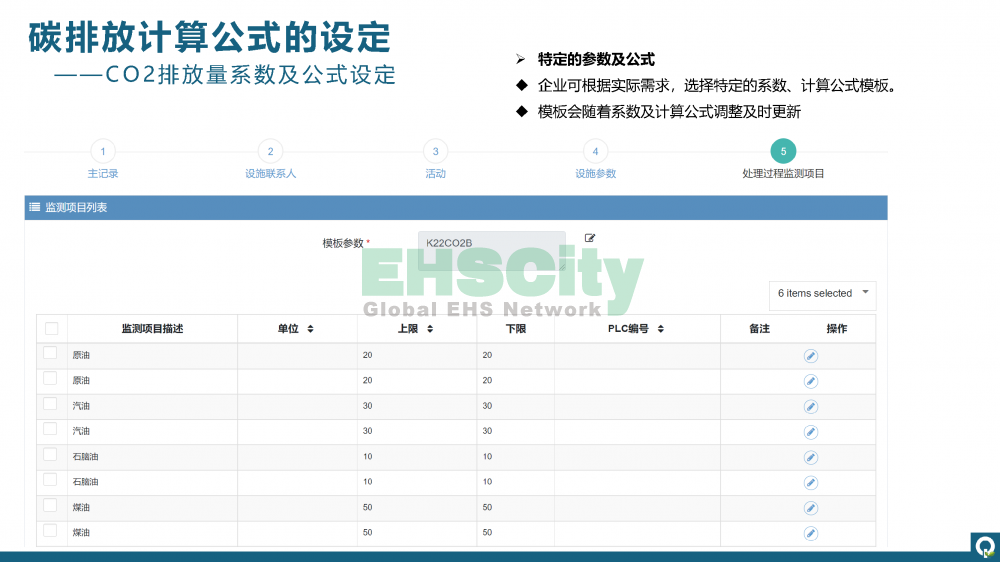Screen dimensions: 1000x562
Task: Go to step 1 主记录
Action: [x=102, y=152]
